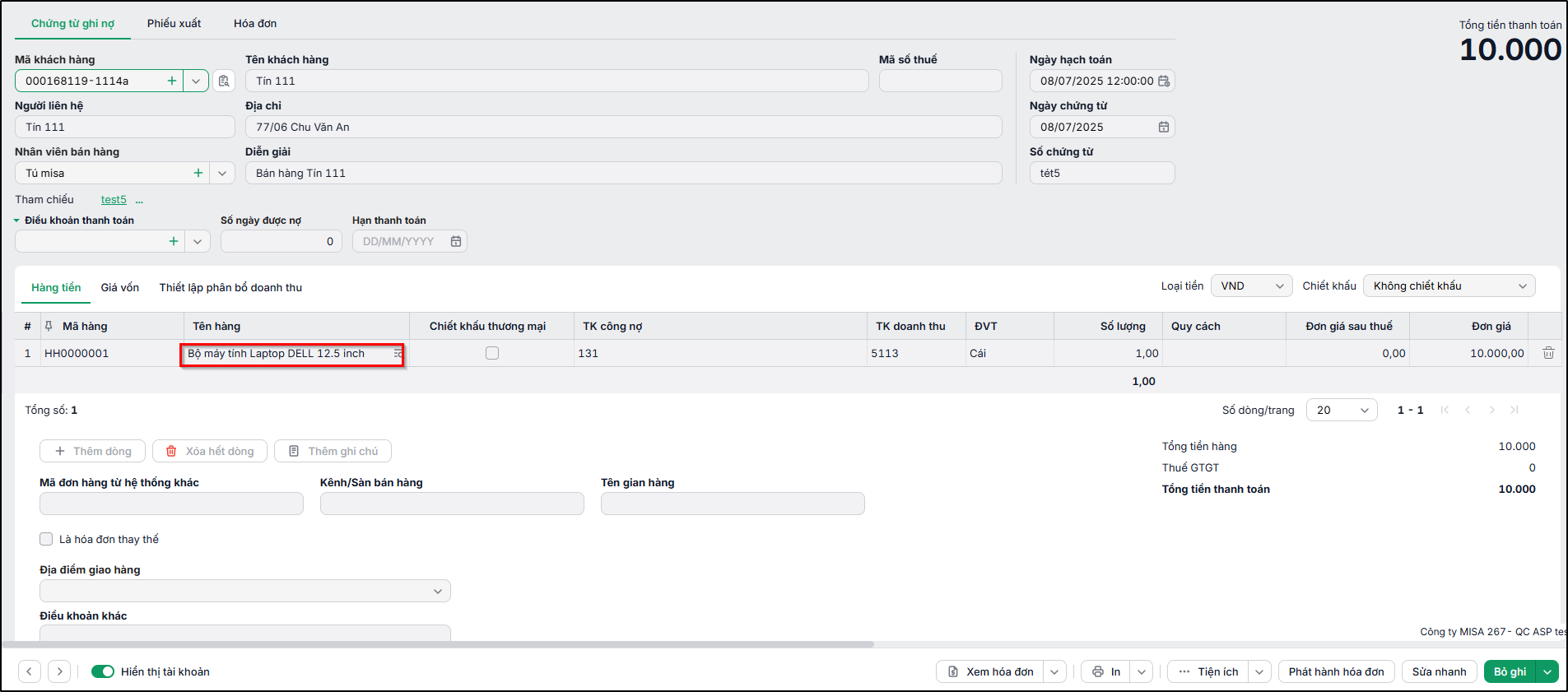Screen dimensions: 1568x692
Task: Click the expand icon in Tên hàng cell
Action: pyautogui.click(x=398, y=353)
